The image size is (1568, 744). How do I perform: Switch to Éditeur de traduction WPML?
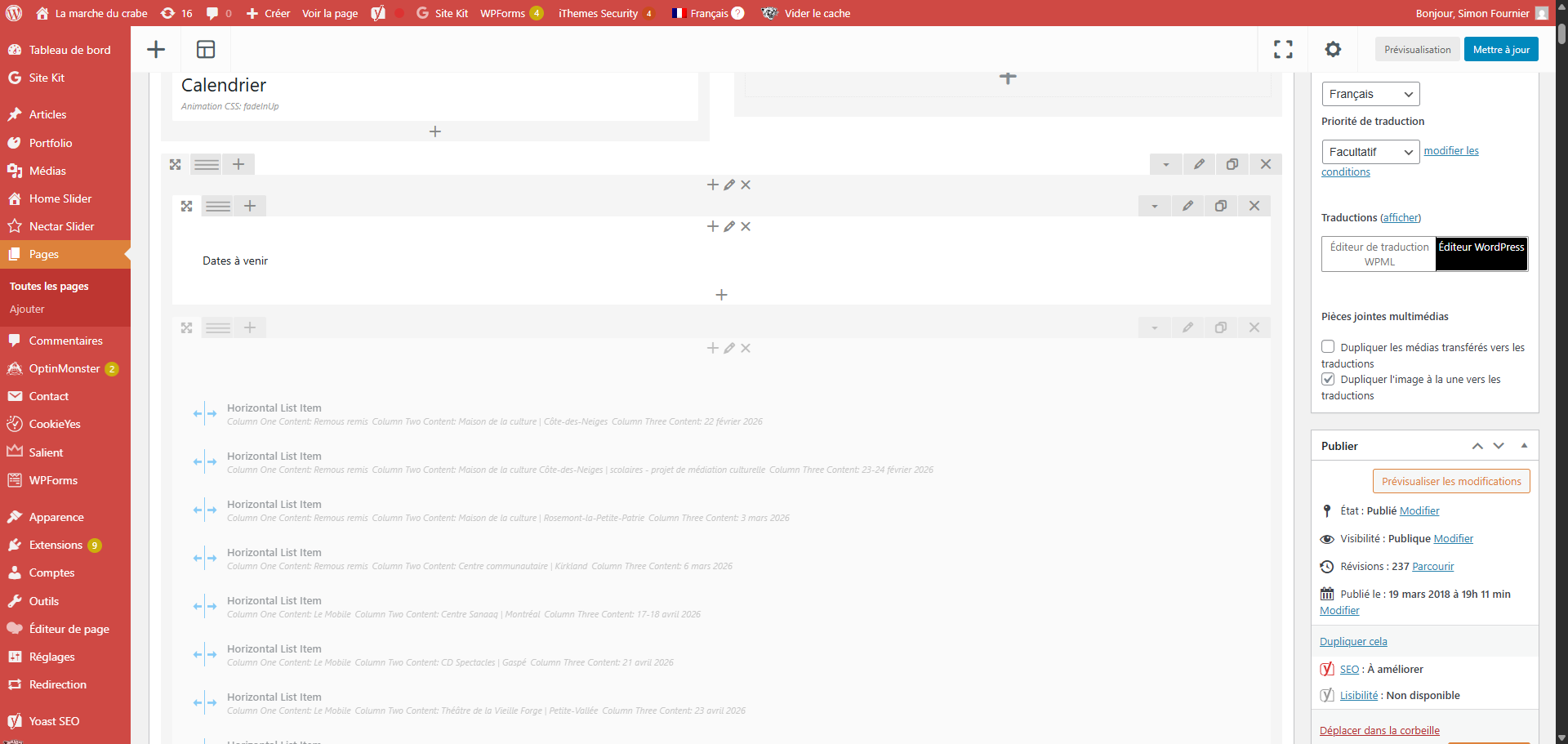point(1379,254)
